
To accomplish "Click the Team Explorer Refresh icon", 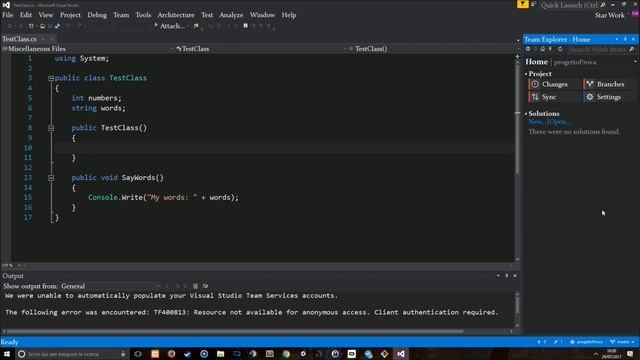I will click(560, 49).
